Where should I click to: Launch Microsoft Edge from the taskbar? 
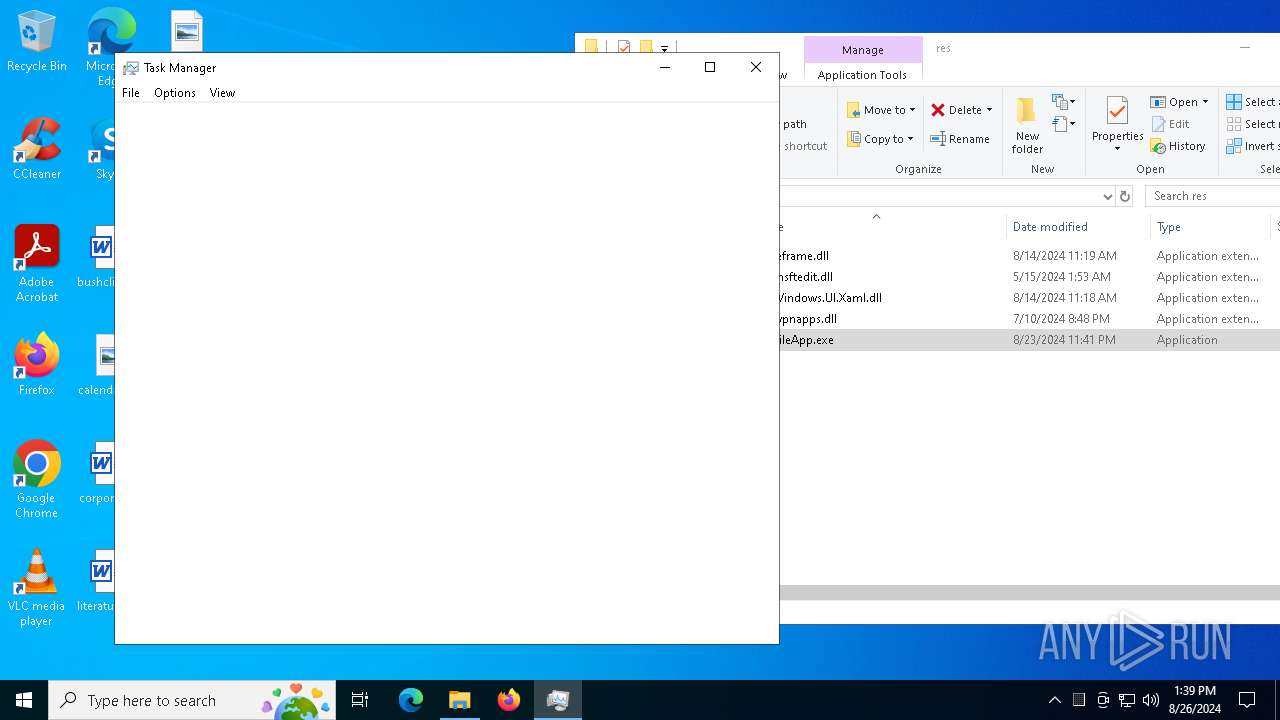coord(411,700)
